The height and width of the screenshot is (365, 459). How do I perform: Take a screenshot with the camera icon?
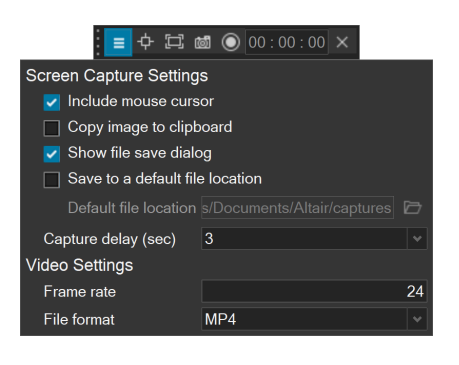pyautogui.click(x=203, y=42)
